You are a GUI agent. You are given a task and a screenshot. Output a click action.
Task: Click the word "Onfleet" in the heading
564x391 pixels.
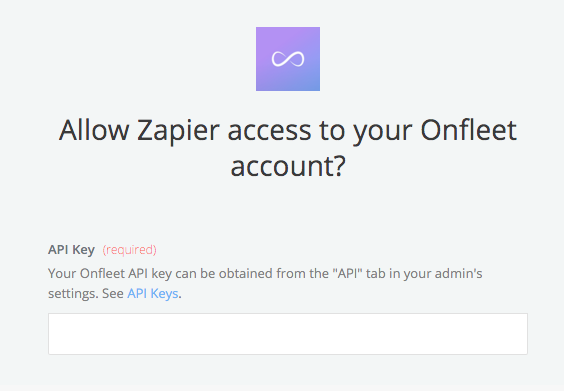469,130
